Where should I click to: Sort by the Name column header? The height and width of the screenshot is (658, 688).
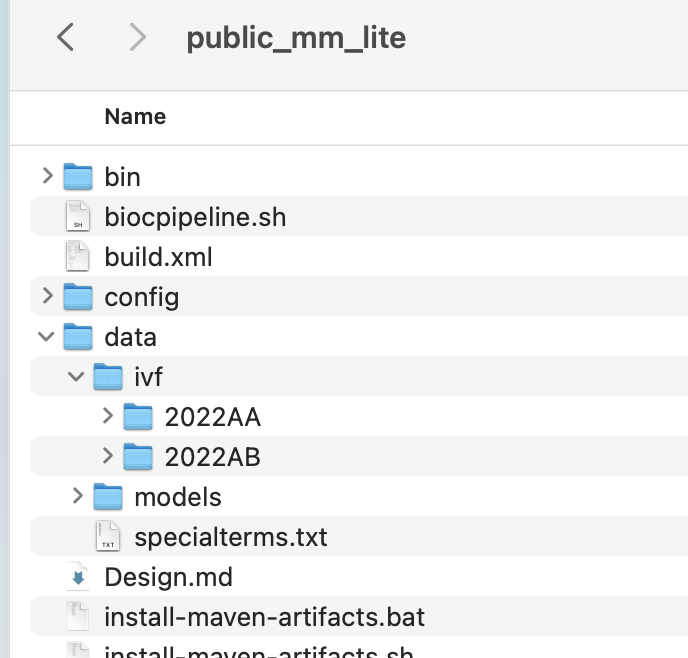pyautogui.click(x=135, y=117)
